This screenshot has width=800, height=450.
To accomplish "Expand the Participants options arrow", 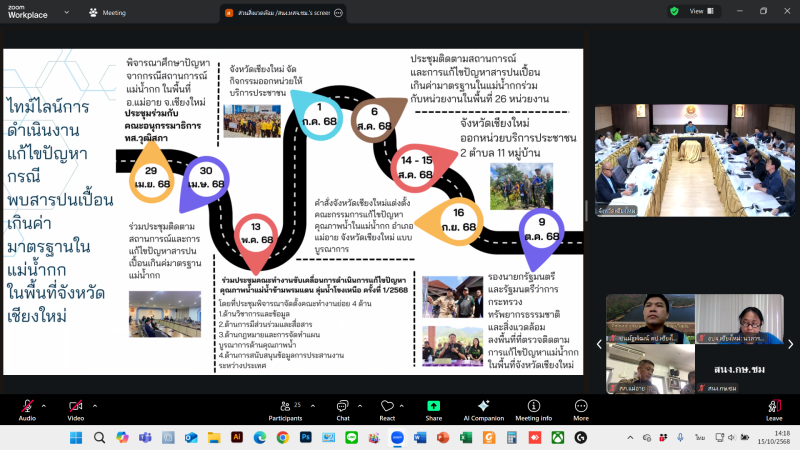I will pyautogui.click(x=311, y=405).
